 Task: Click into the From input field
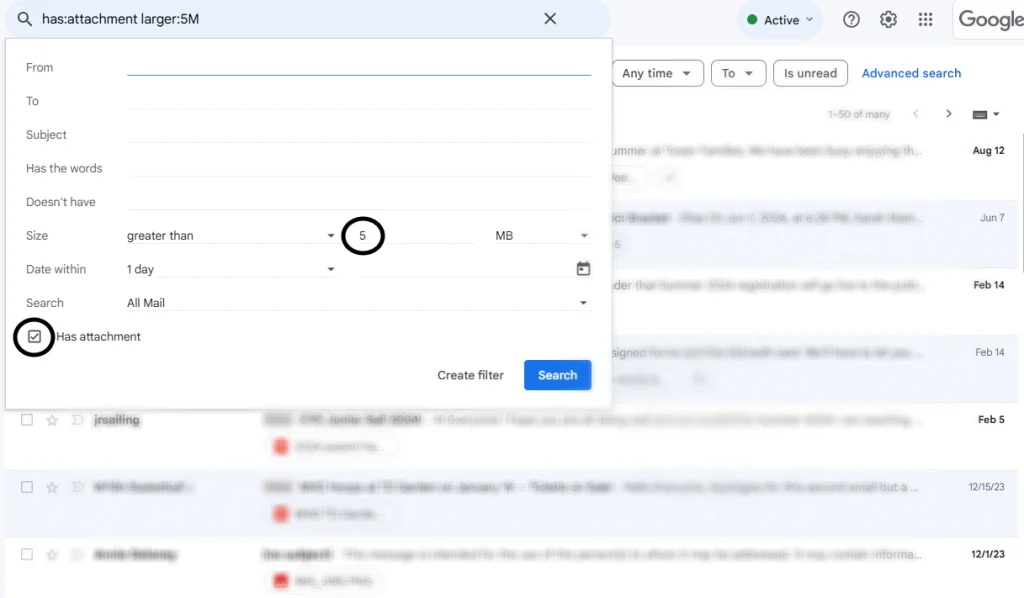click(x=358, y=67)
